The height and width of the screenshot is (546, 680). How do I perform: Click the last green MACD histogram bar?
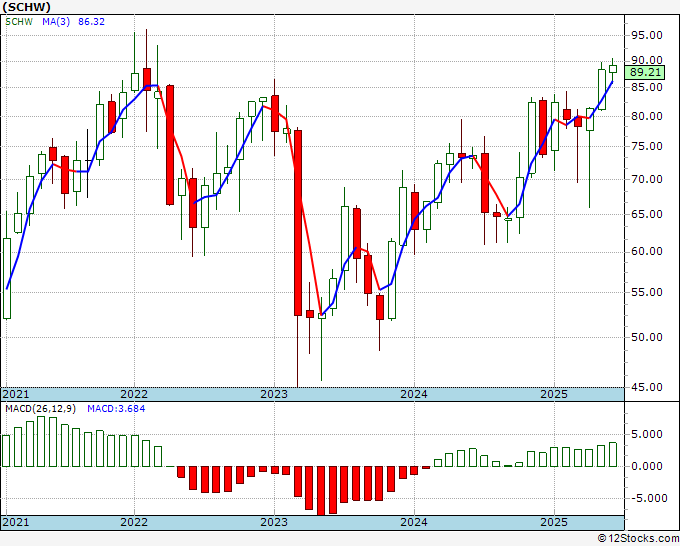point(613,454)
